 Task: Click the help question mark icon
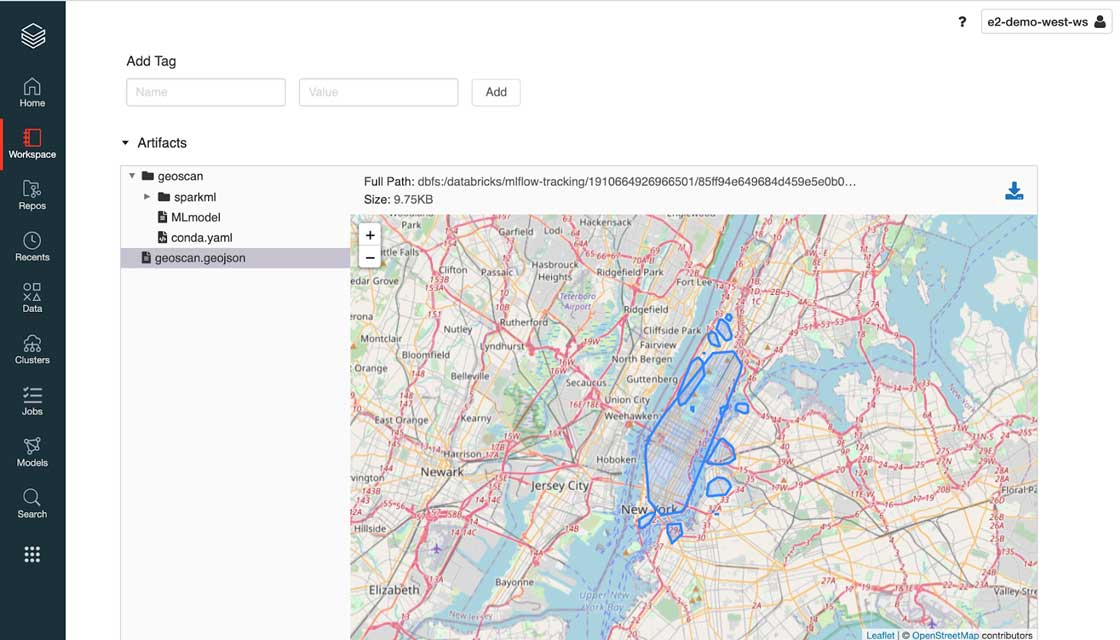click(962, 22)
